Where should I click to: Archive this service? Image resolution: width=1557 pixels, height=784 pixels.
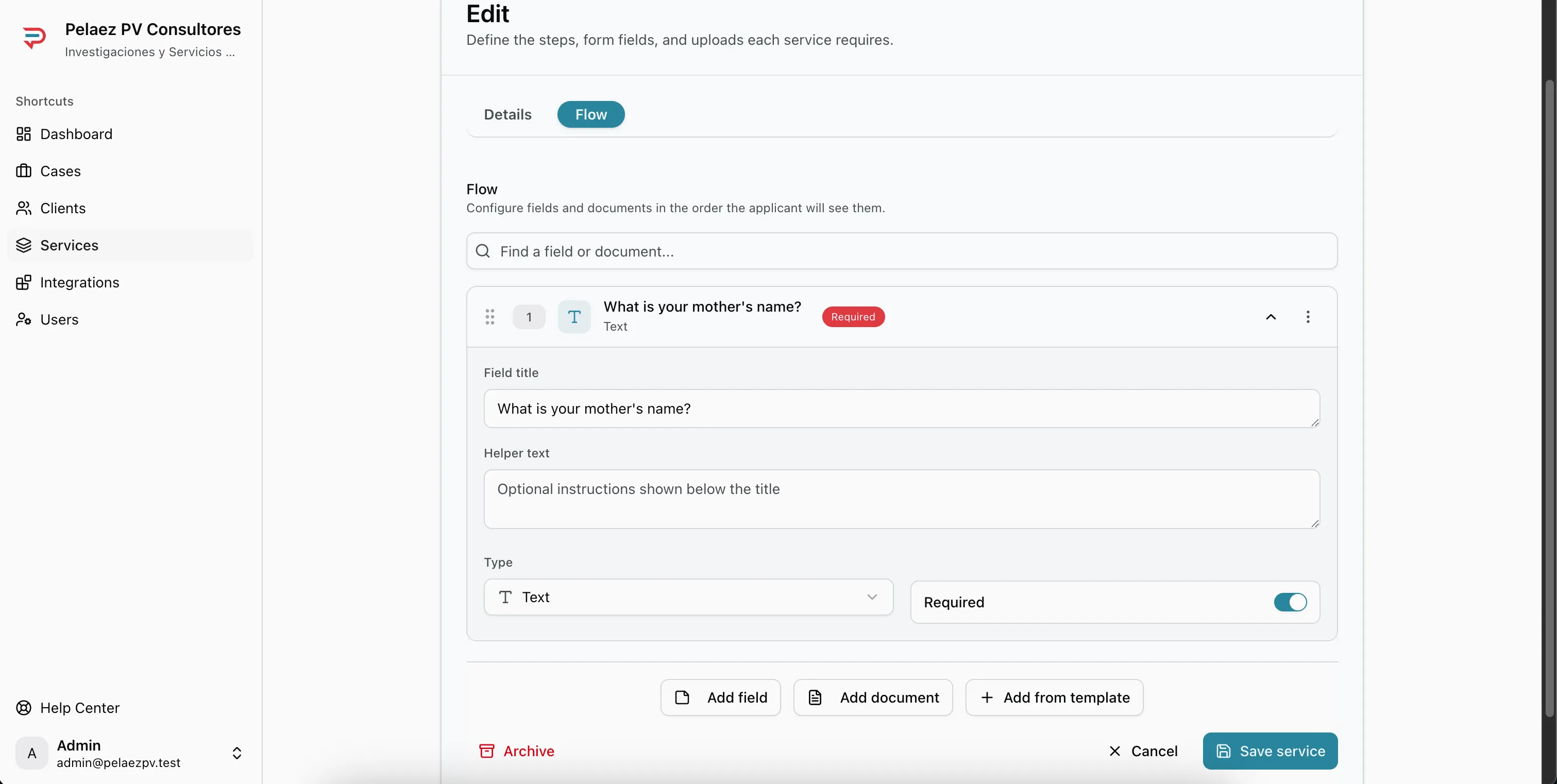(x=517, y=751)
